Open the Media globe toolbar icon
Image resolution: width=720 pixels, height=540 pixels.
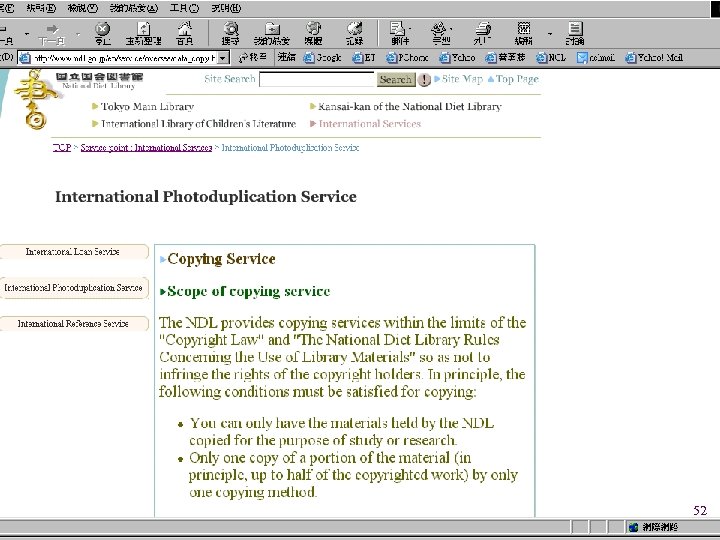tap(314, 34)
